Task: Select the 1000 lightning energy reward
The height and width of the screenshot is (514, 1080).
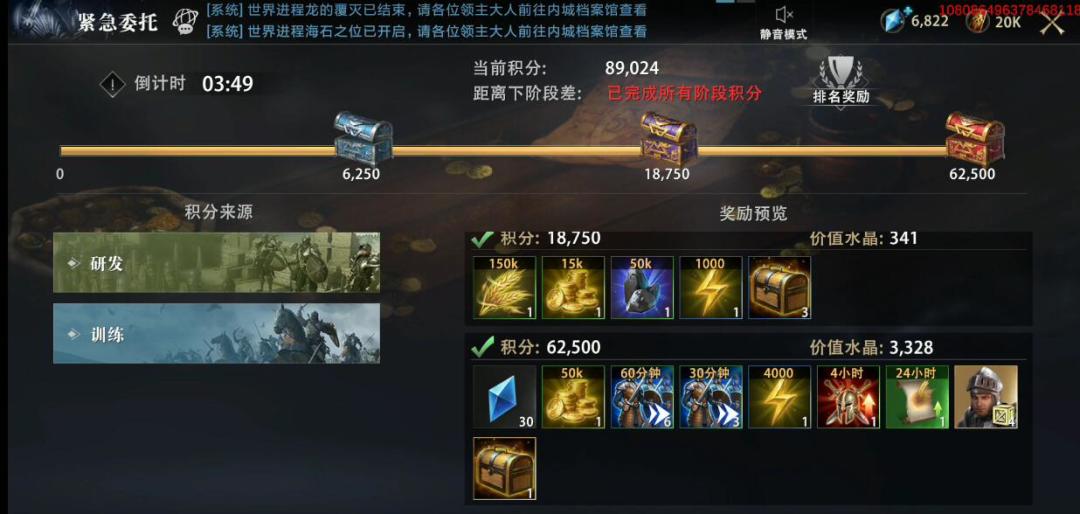Action: point(711,287)
